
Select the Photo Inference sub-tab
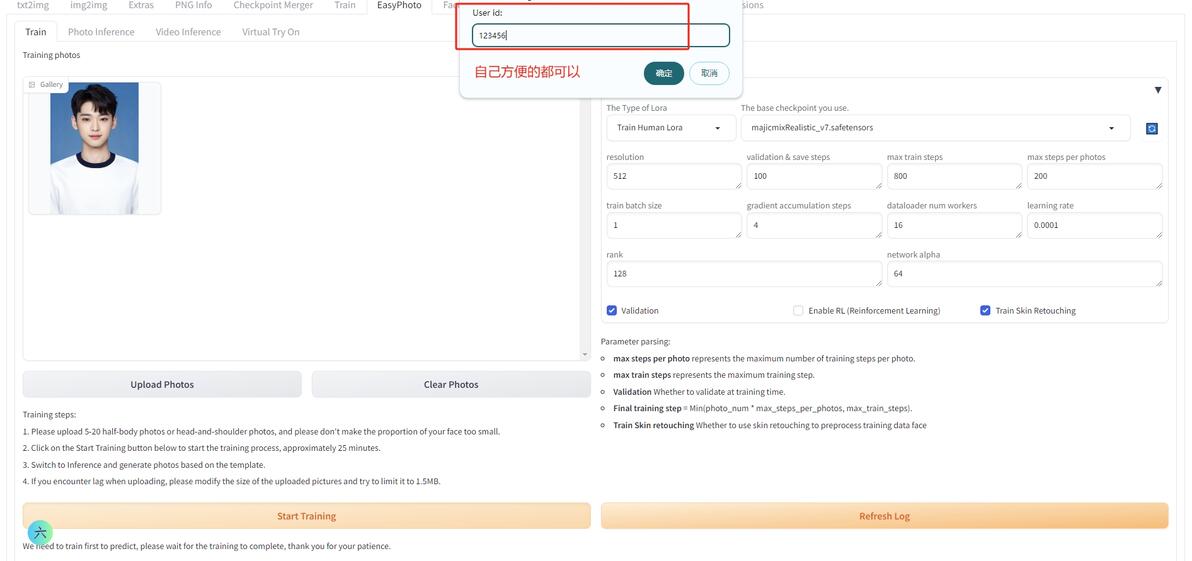[x=101, y=32]
